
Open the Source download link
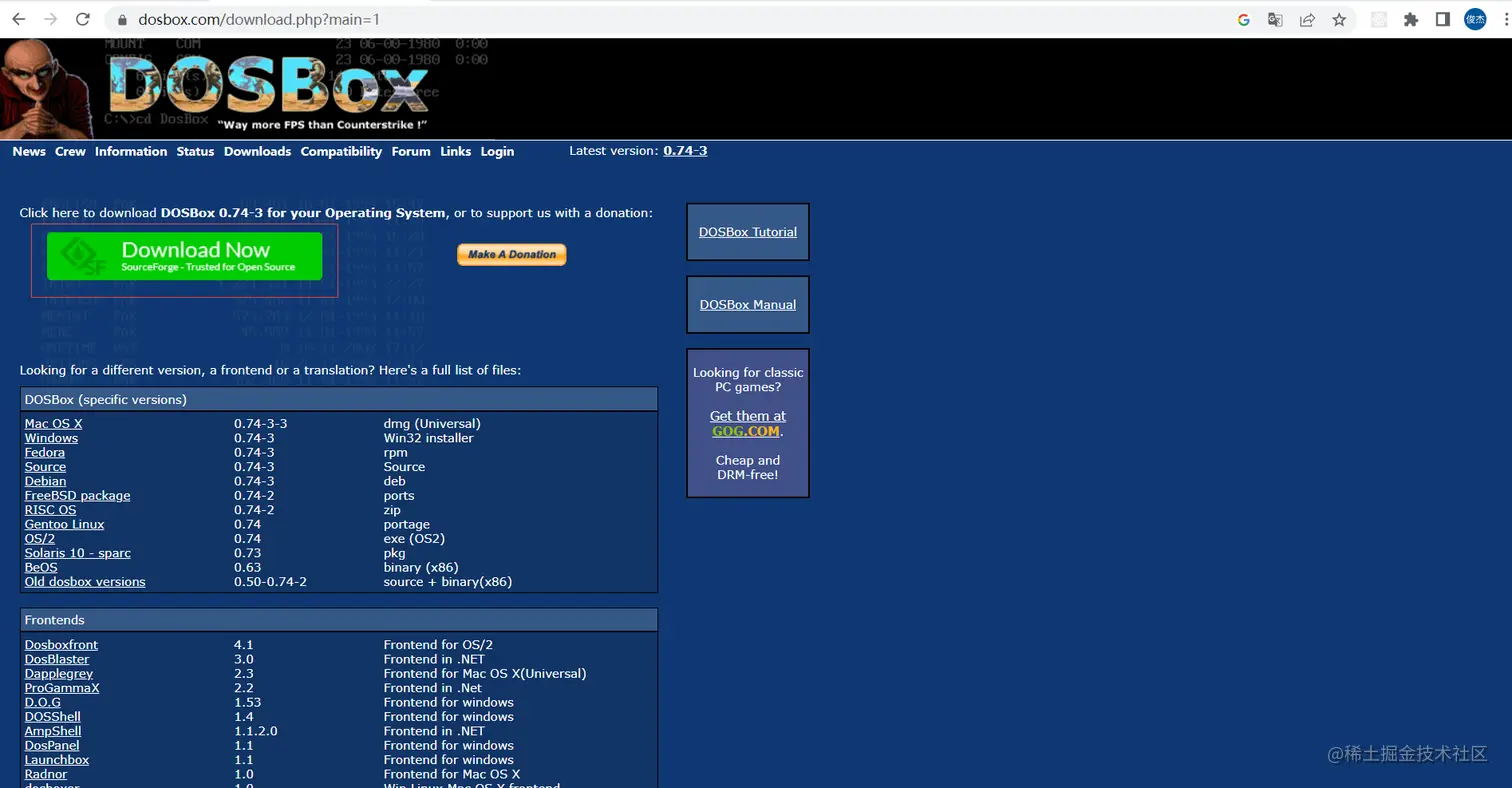point(45,467)
